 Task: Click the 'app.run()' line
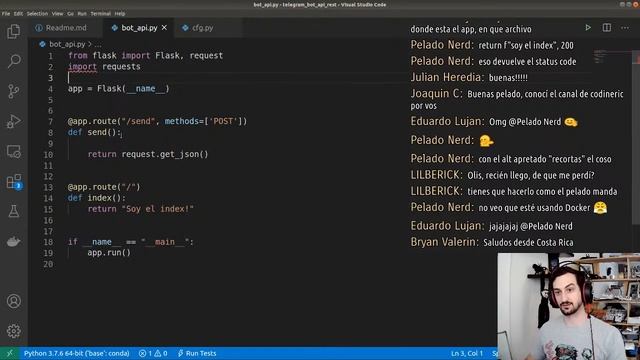tap(109, 253)
